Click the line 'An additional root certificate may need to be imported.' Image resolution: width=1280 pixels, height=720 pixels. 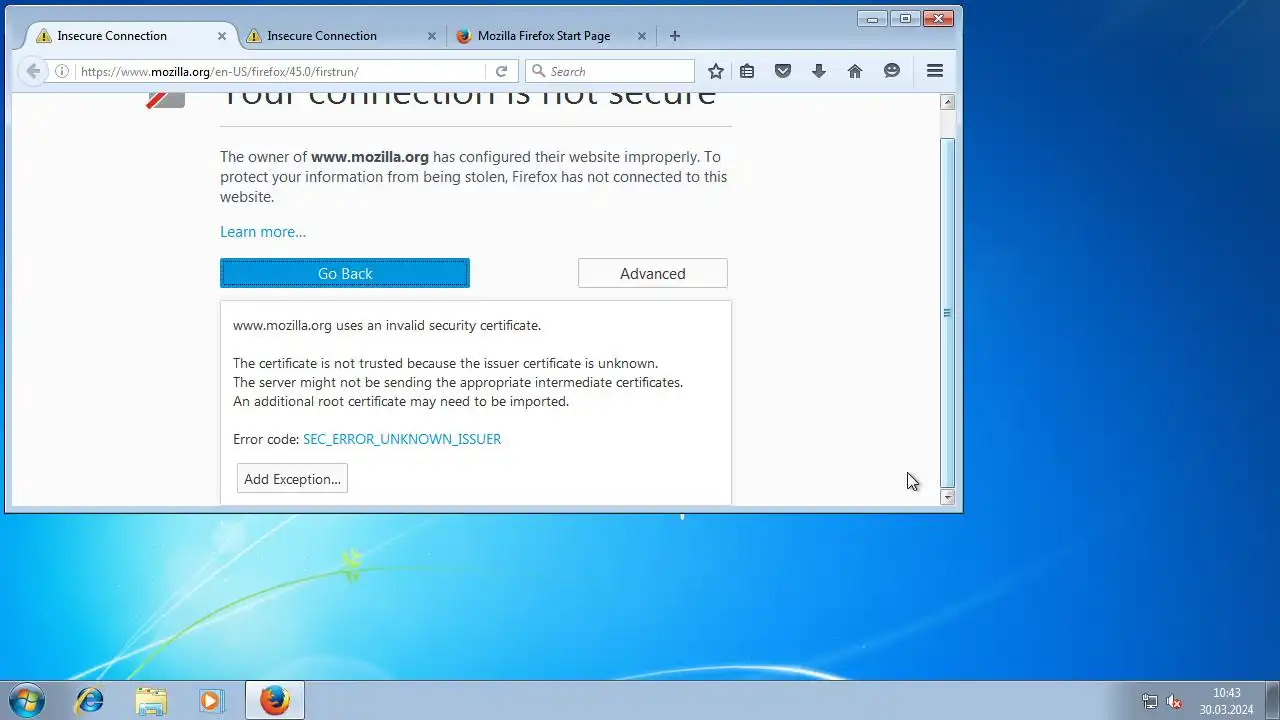(401, 401)
